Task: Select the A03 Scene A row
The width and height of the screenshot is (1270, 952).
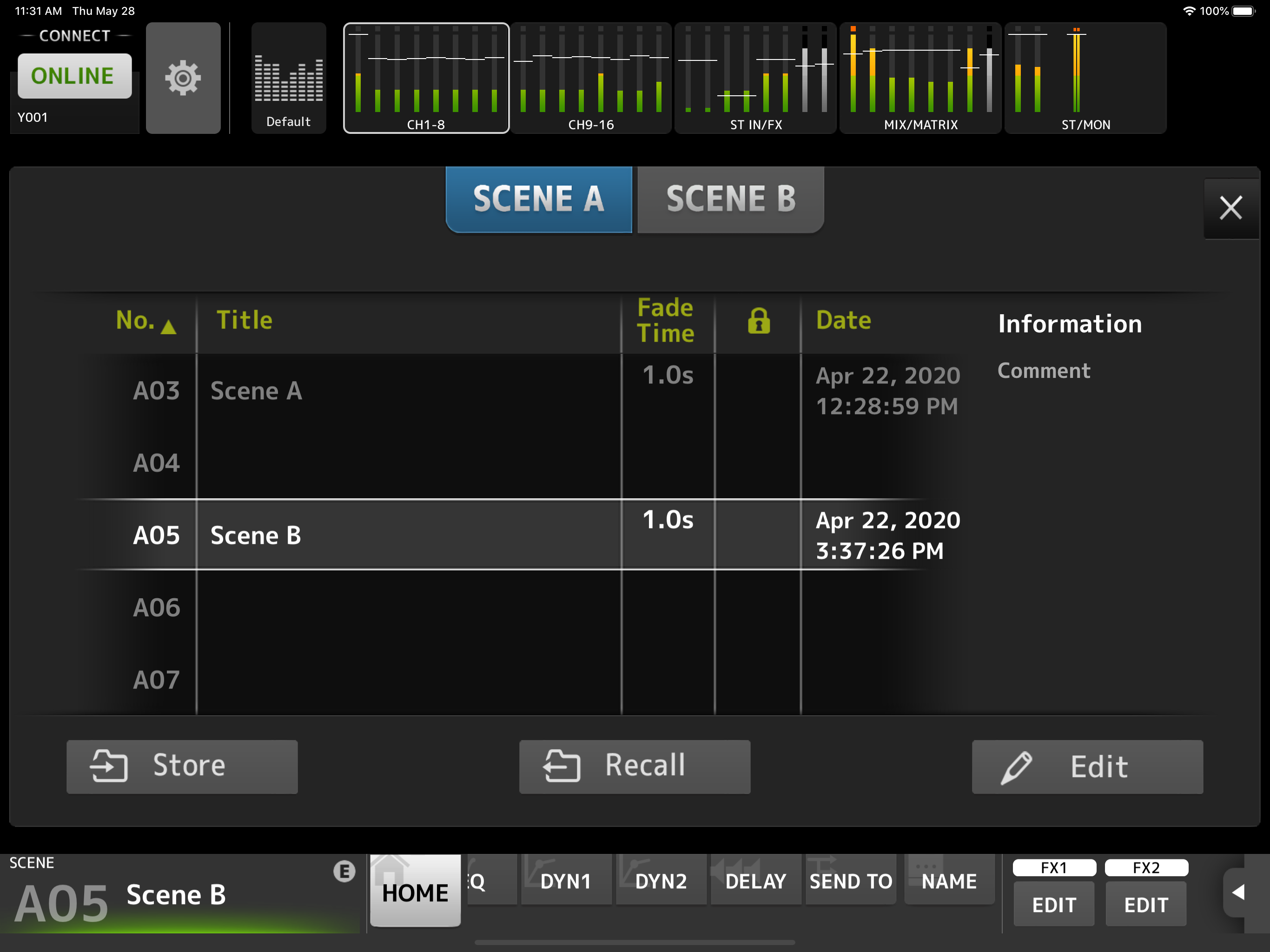Action: point(402,390)
